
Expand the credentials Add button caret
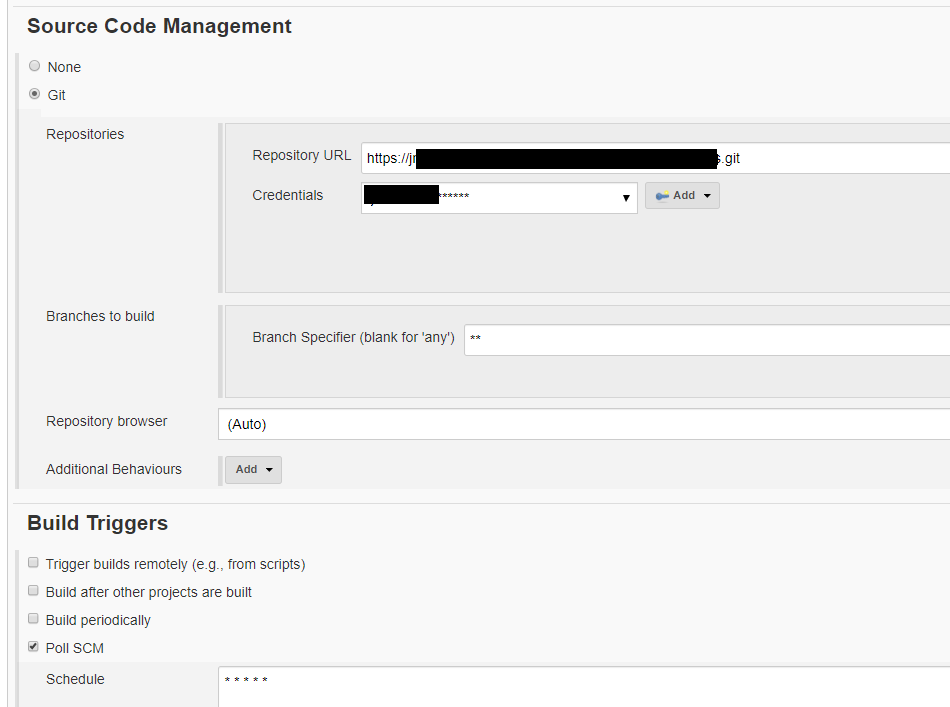tap(707, 196)
